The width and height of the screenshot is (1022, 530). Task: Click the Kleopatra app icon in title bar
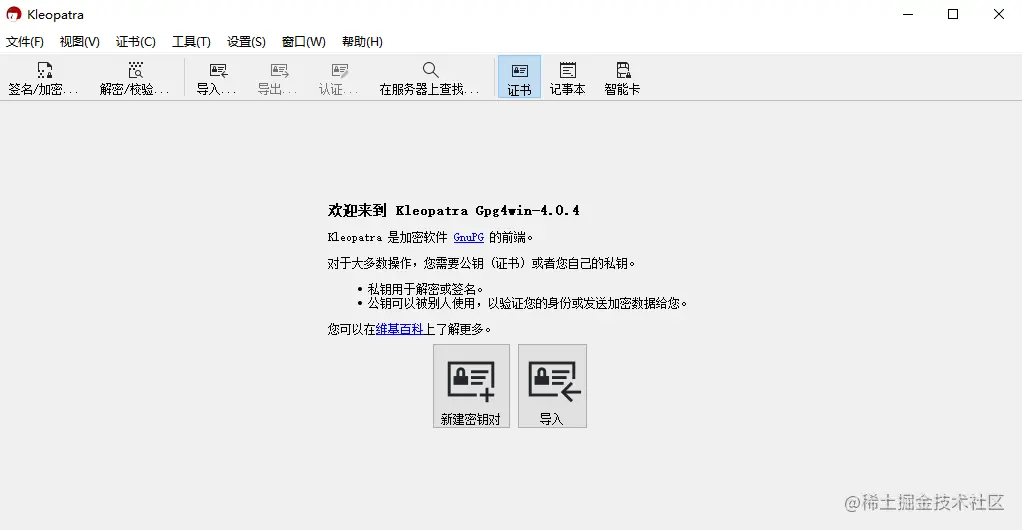click(x=14, y=14)
